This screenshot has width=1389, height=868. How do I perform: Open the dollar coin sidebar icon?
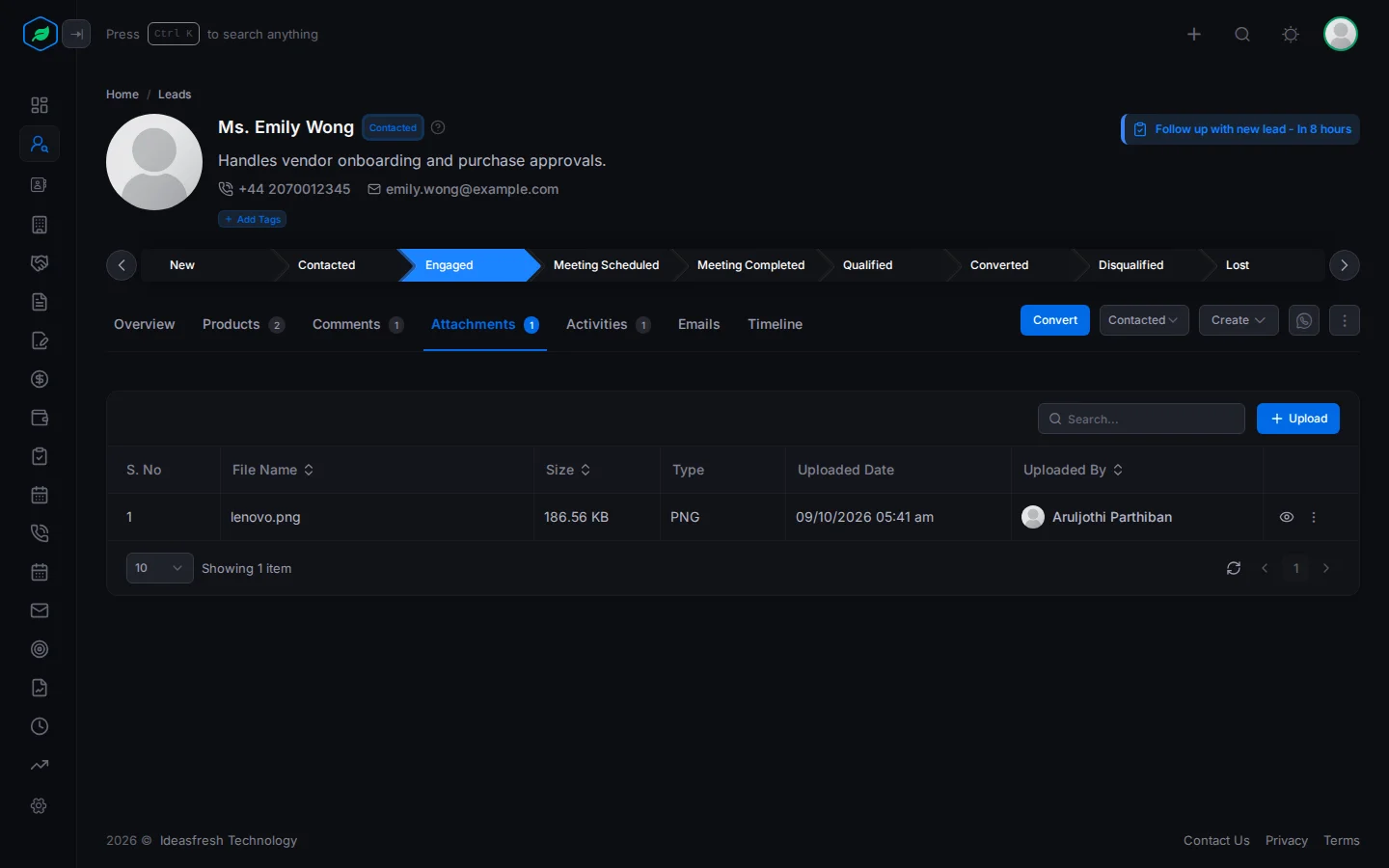pos(40,379)
